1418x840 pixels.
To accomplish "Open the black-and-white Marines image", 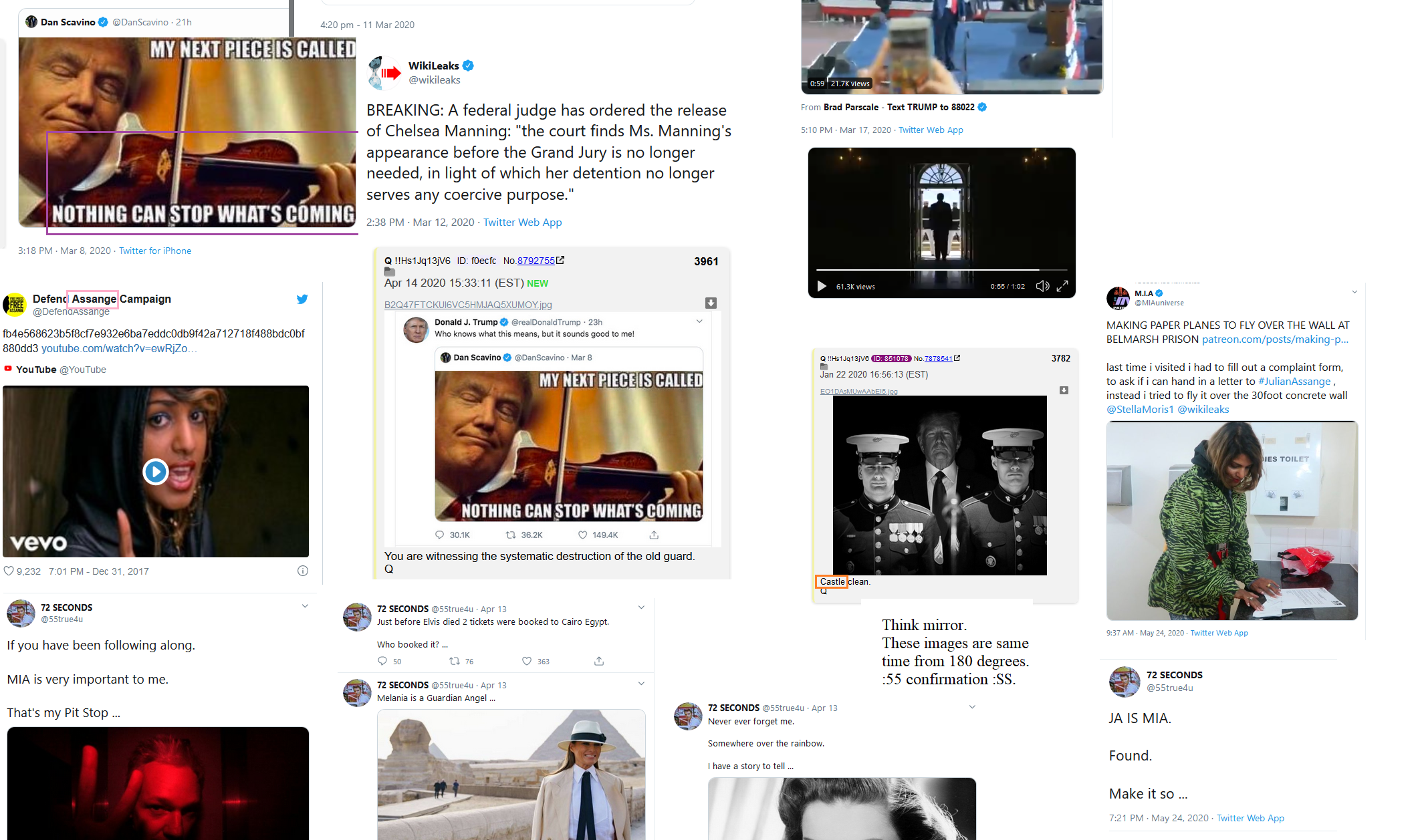I will click(940, 485).
